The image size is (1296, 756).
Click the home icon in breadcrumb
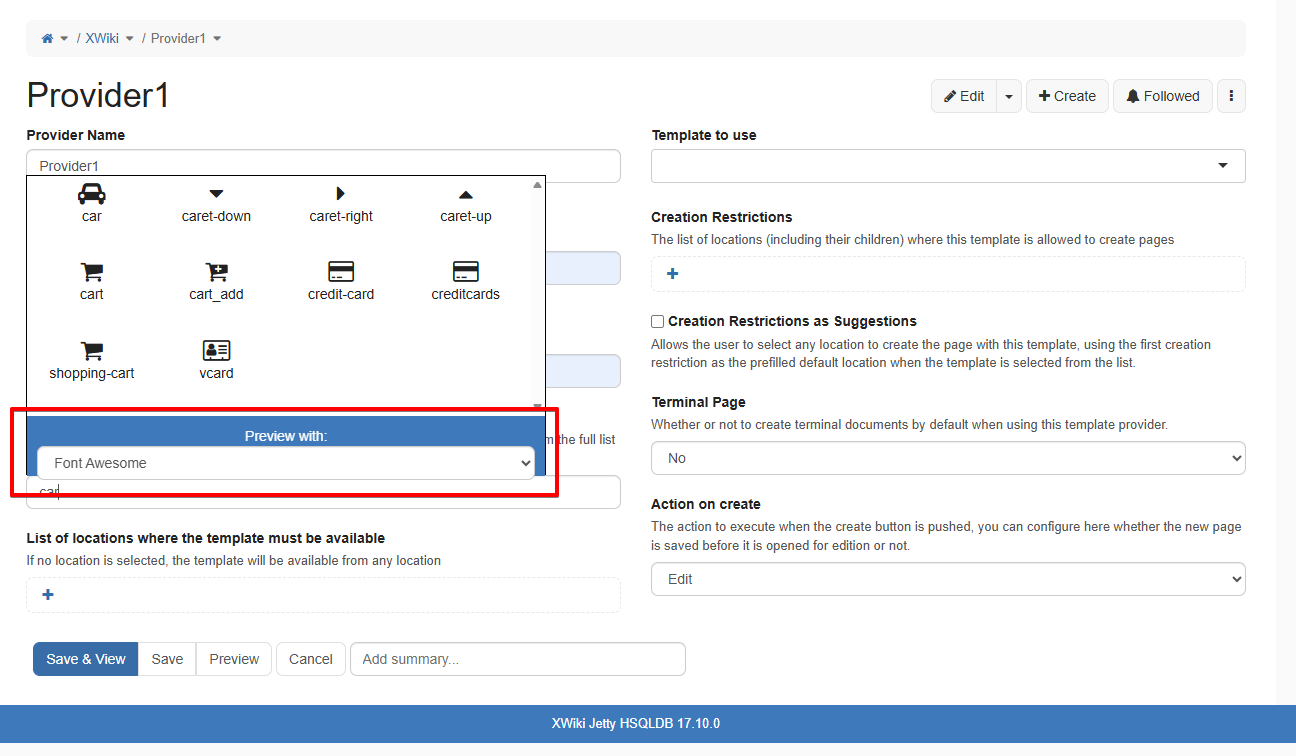[47, 38]
